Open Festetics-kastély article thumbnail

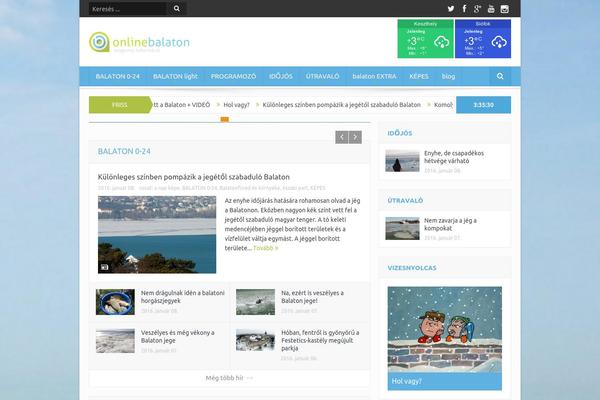click(255, 340)
